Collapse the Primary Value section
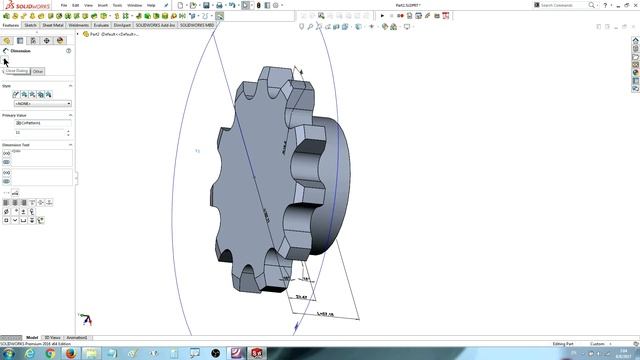Image resolution: width=640 pixels, height=360 pixels. 70,116
